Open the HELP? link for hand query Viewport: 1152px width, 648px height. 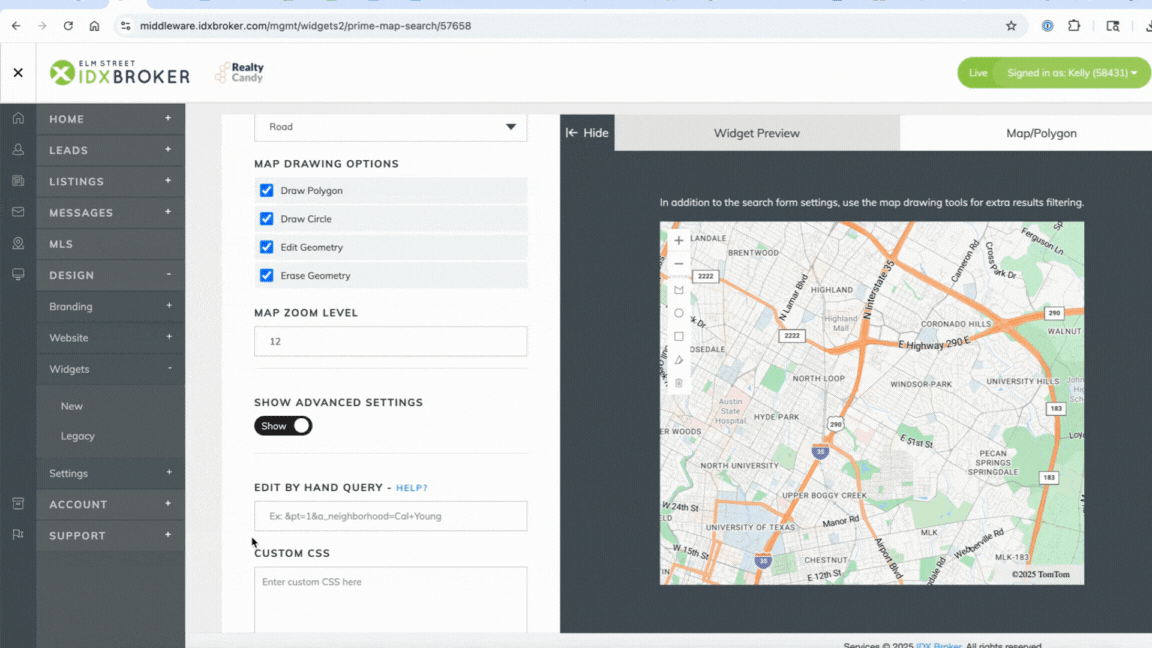tap(411, 488)
